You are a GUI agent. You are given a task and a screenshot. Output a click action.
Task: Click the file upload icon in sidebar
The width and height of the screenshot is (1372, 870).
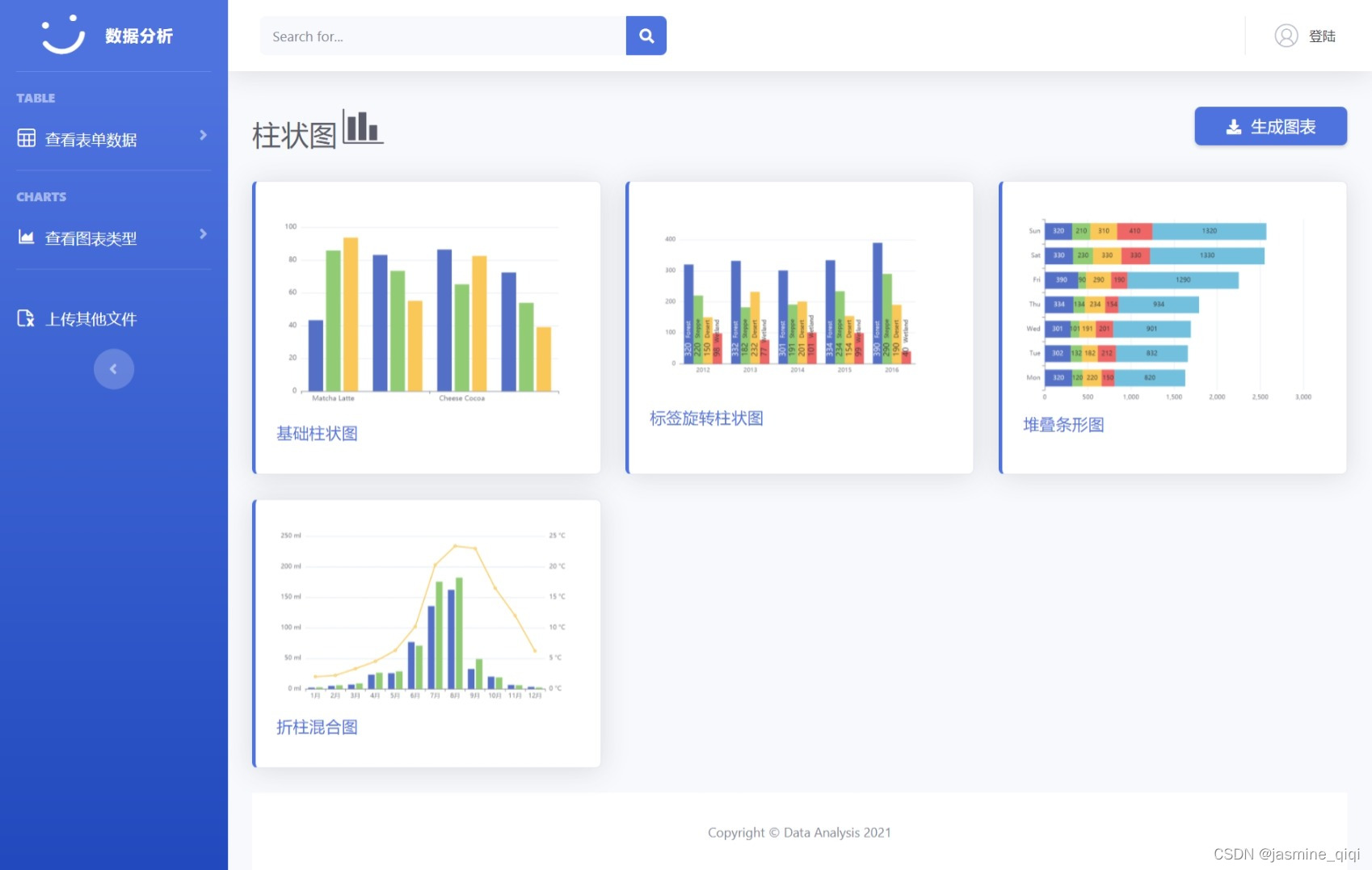click(x=27, y=318)
